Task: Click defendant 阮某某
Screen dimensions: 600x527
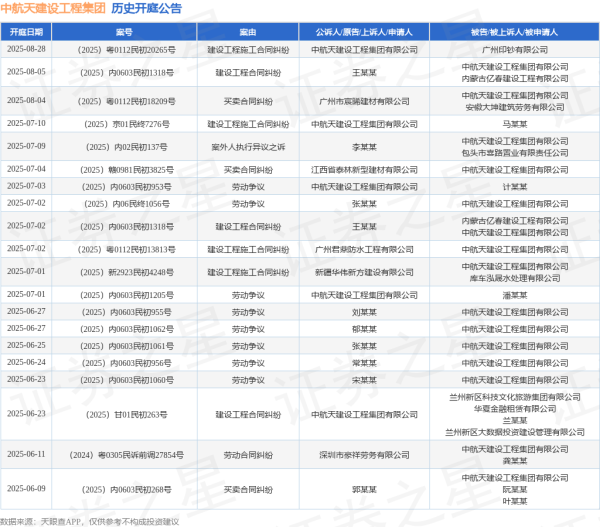Action: coord(515,489)
